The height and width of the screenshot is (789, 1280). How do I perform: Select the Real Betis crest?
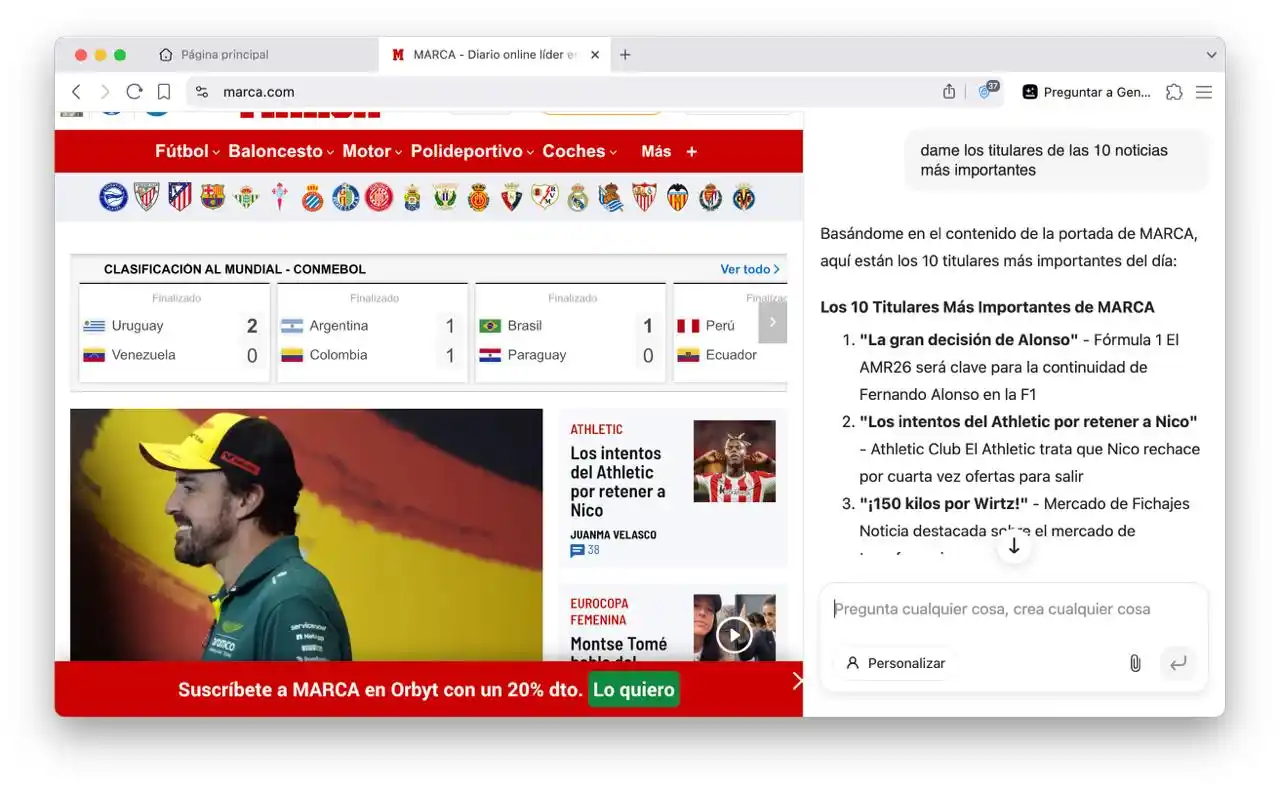247,196
